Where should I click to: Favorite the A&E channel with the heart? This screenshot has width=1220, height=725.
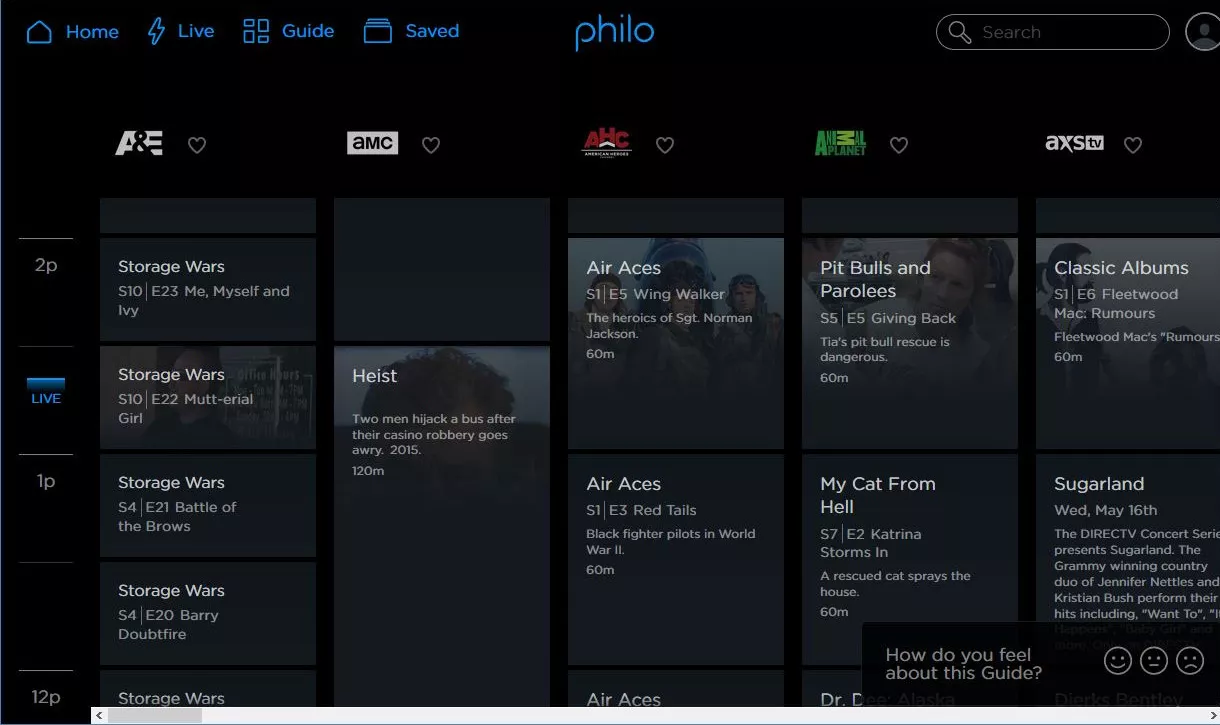point(197,145)
